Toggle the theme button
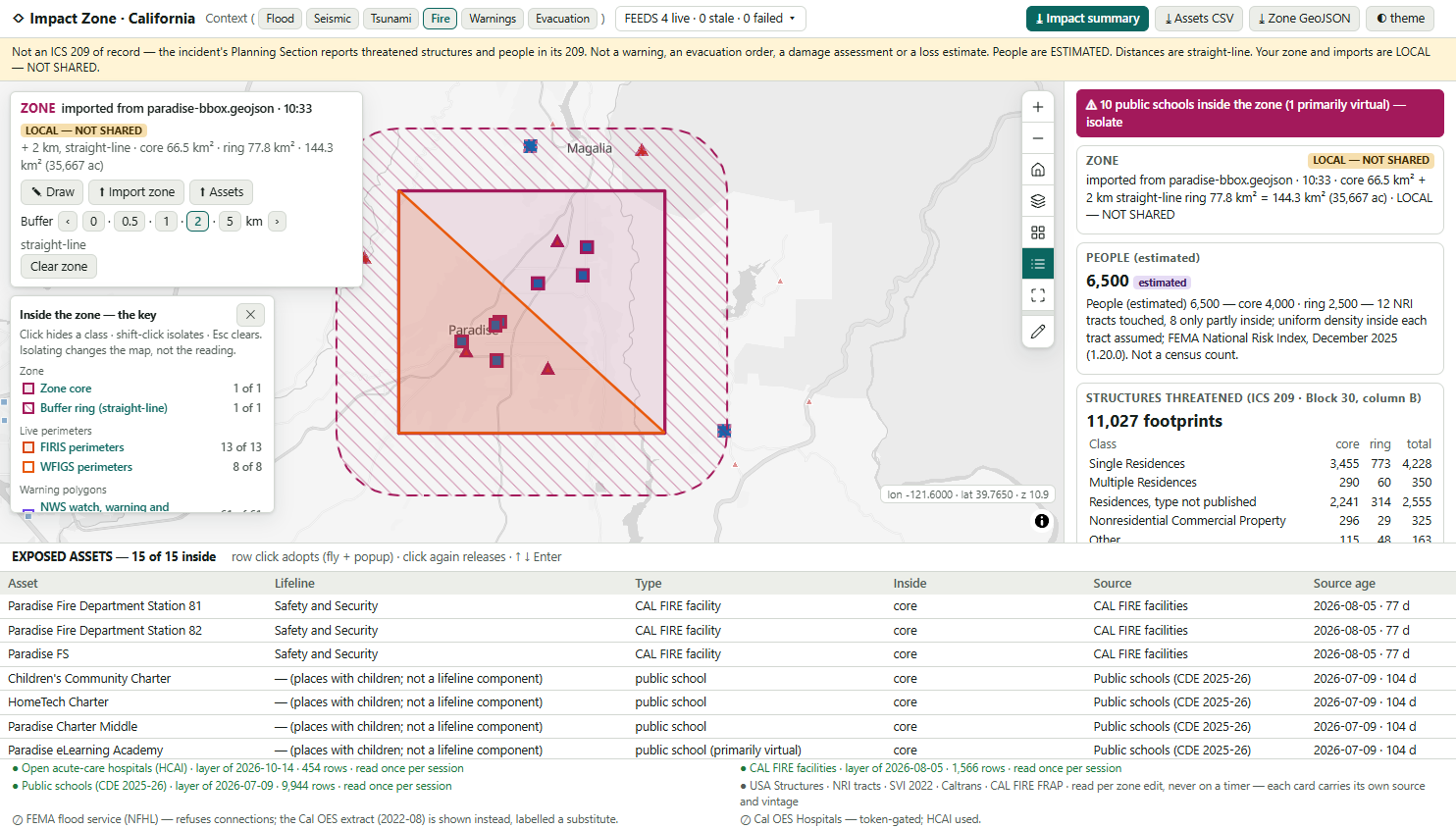 [x=1400, y=19]
